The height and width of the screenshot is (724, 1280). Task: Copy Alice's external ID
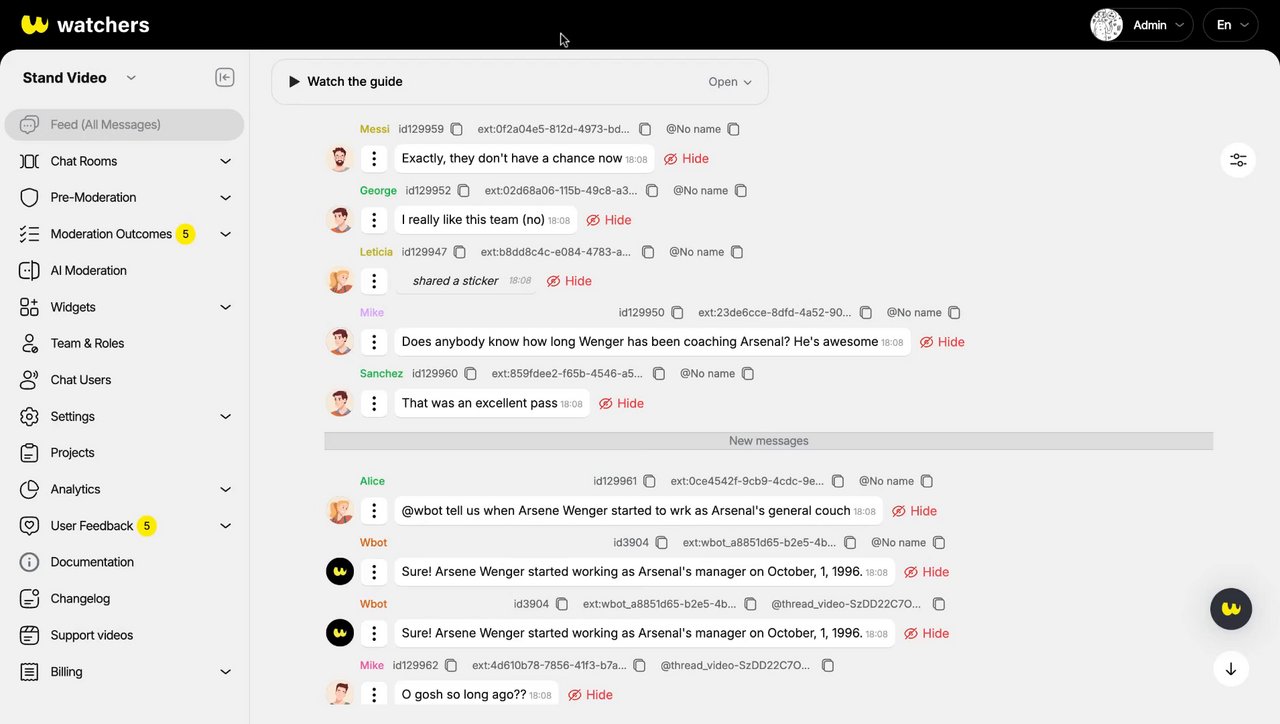pyautogui.click(x=838, y=481)
